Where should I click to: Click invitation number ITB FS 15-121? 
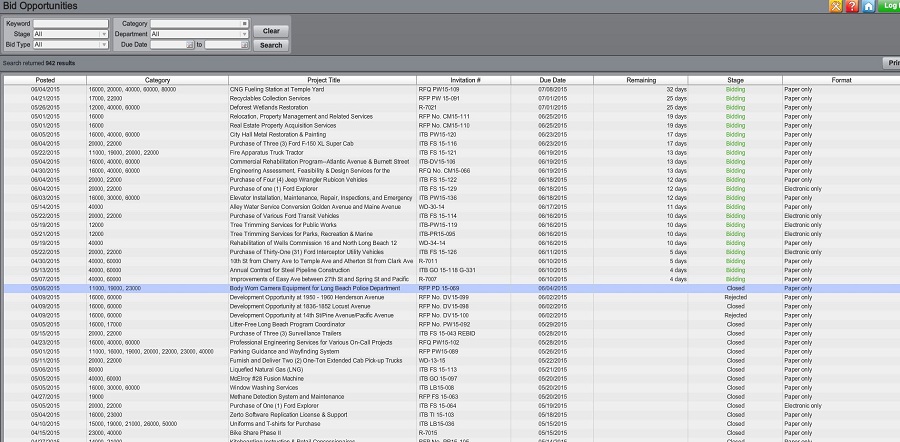click(x=438, y=153)
